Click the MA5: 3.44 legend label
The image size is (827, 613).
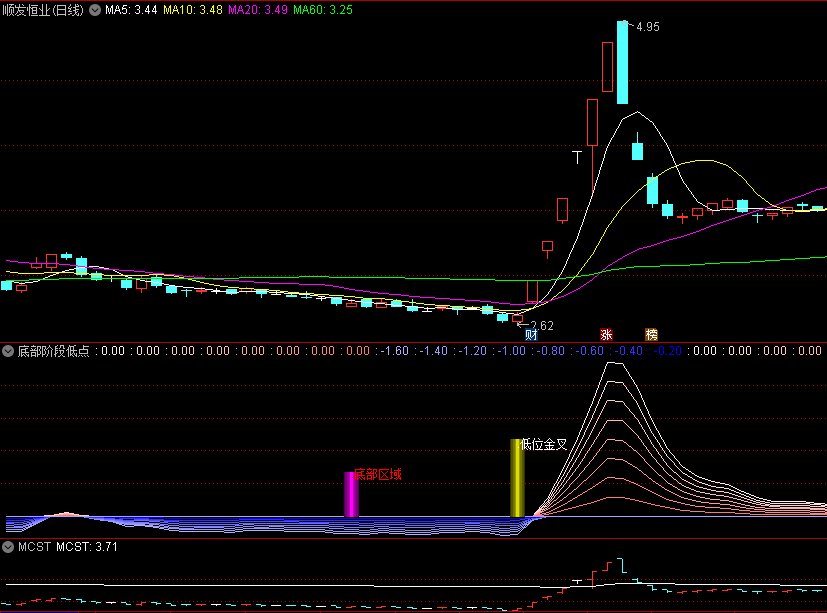131,10
